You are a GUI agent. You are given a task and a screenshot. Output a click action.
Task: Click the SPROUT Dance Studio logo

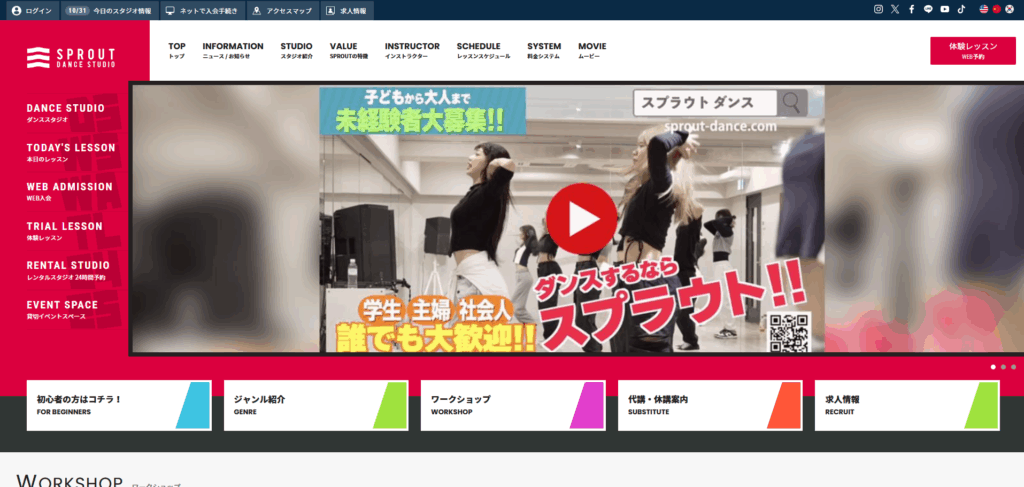pyautogui.click(x=72, y=57)
